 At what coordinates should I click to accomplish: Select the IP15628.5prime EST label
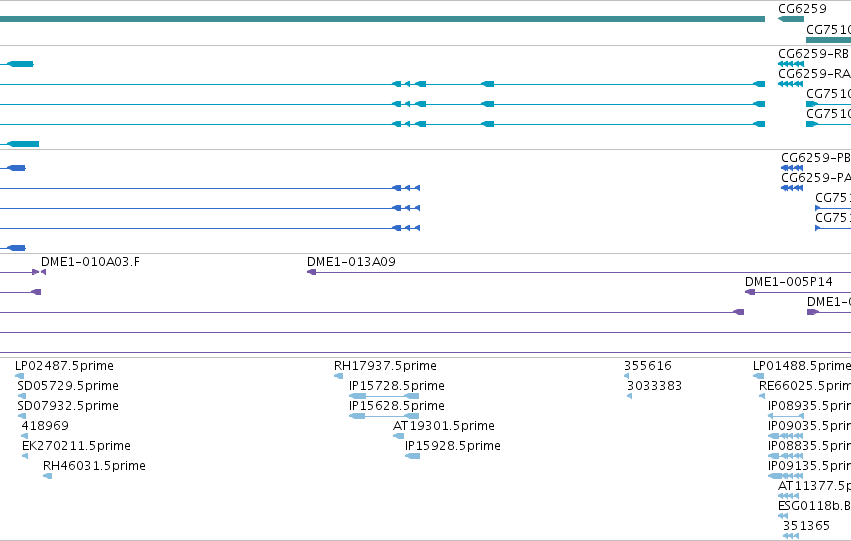pos(397,406)
